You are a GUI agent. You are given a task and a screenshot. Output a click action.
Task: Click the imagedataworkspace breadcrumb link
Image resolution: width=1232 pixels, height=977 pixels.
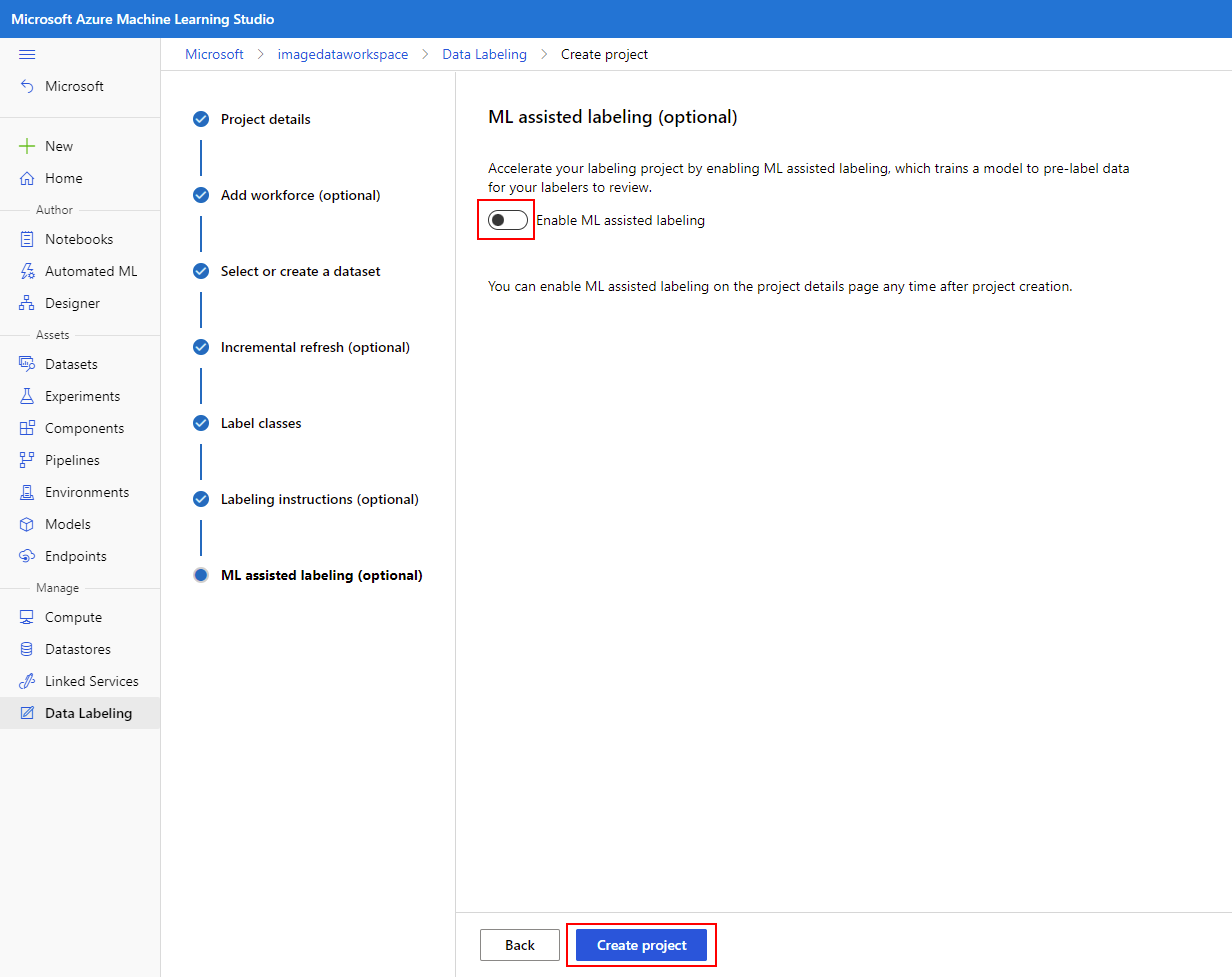point(343,54)
